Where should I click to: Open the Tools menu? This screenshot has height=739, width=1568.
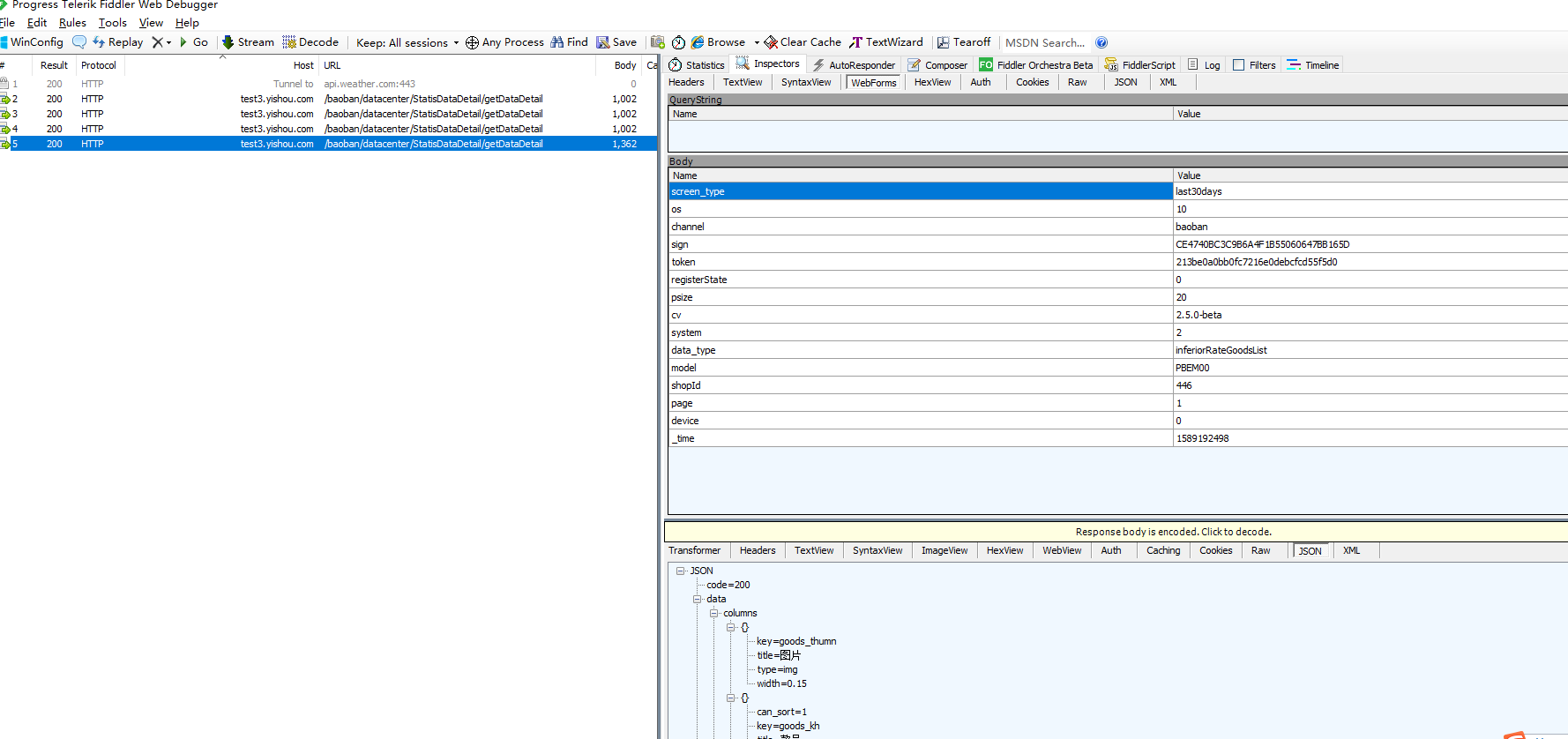113,23
